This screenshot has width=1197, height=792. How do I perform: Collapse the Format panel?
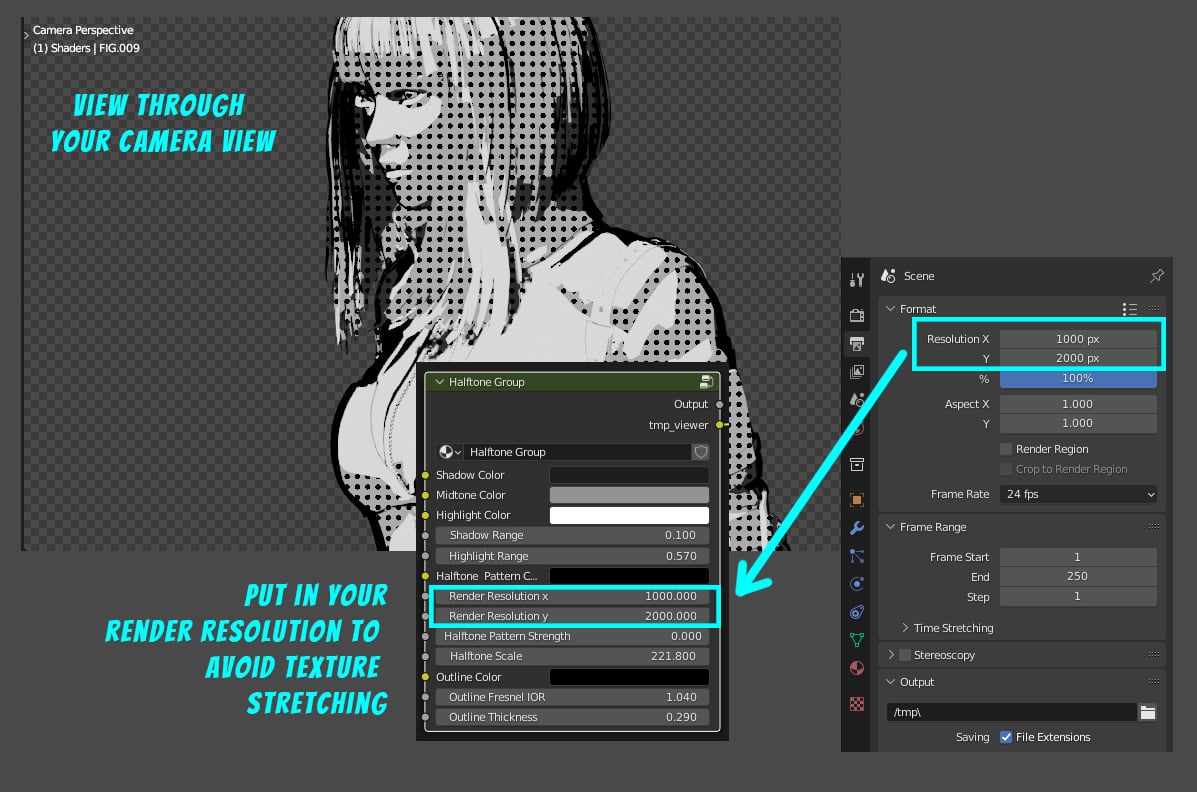point(890,308)
